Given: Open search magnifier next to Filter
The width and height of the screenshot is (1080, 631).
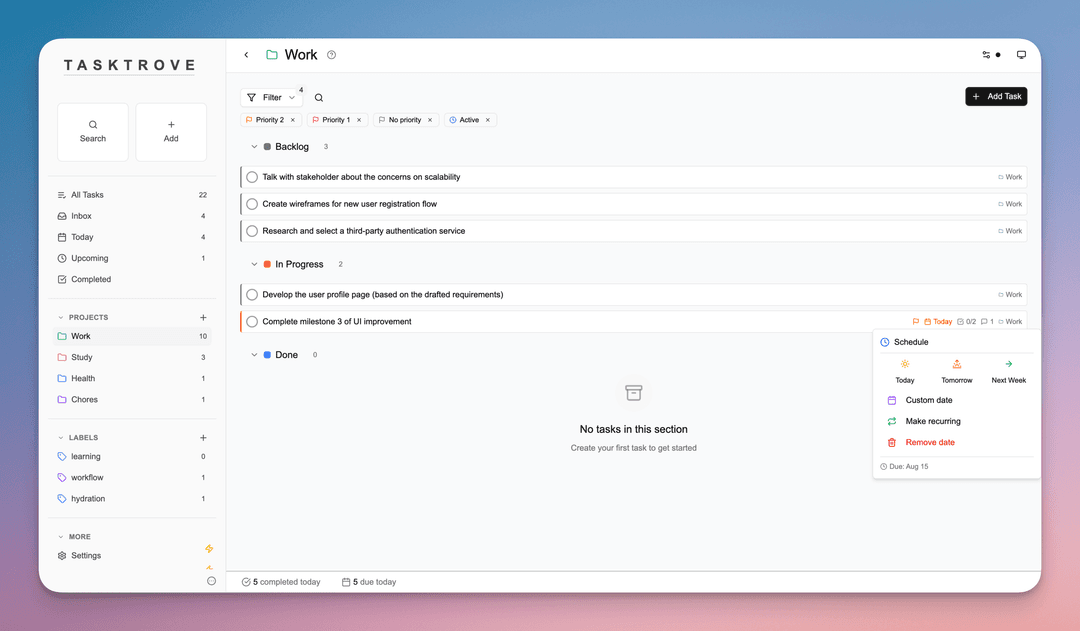Looking at the screenshot, I should (x=319, y=98).
